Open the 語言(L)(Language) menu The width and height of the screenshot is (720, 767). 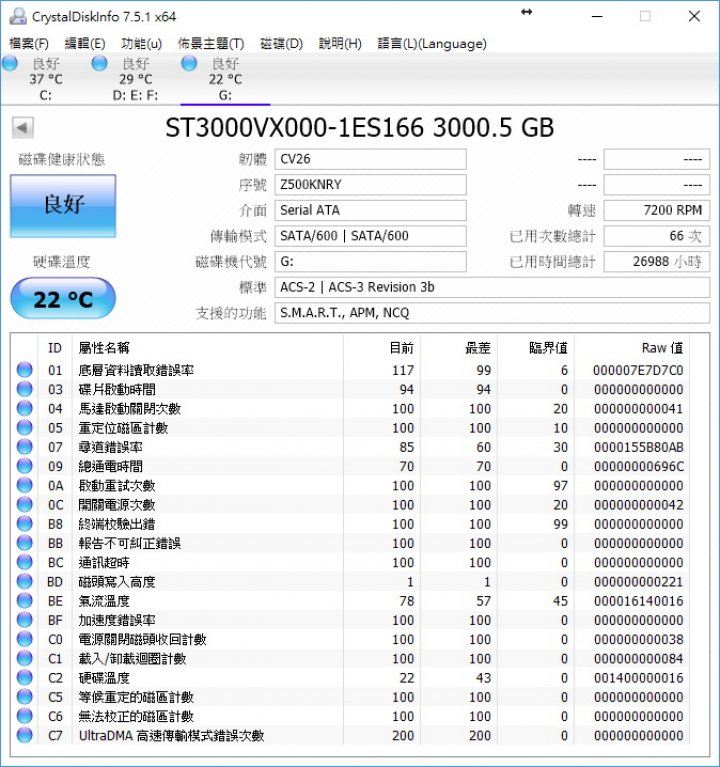point(432,44)
